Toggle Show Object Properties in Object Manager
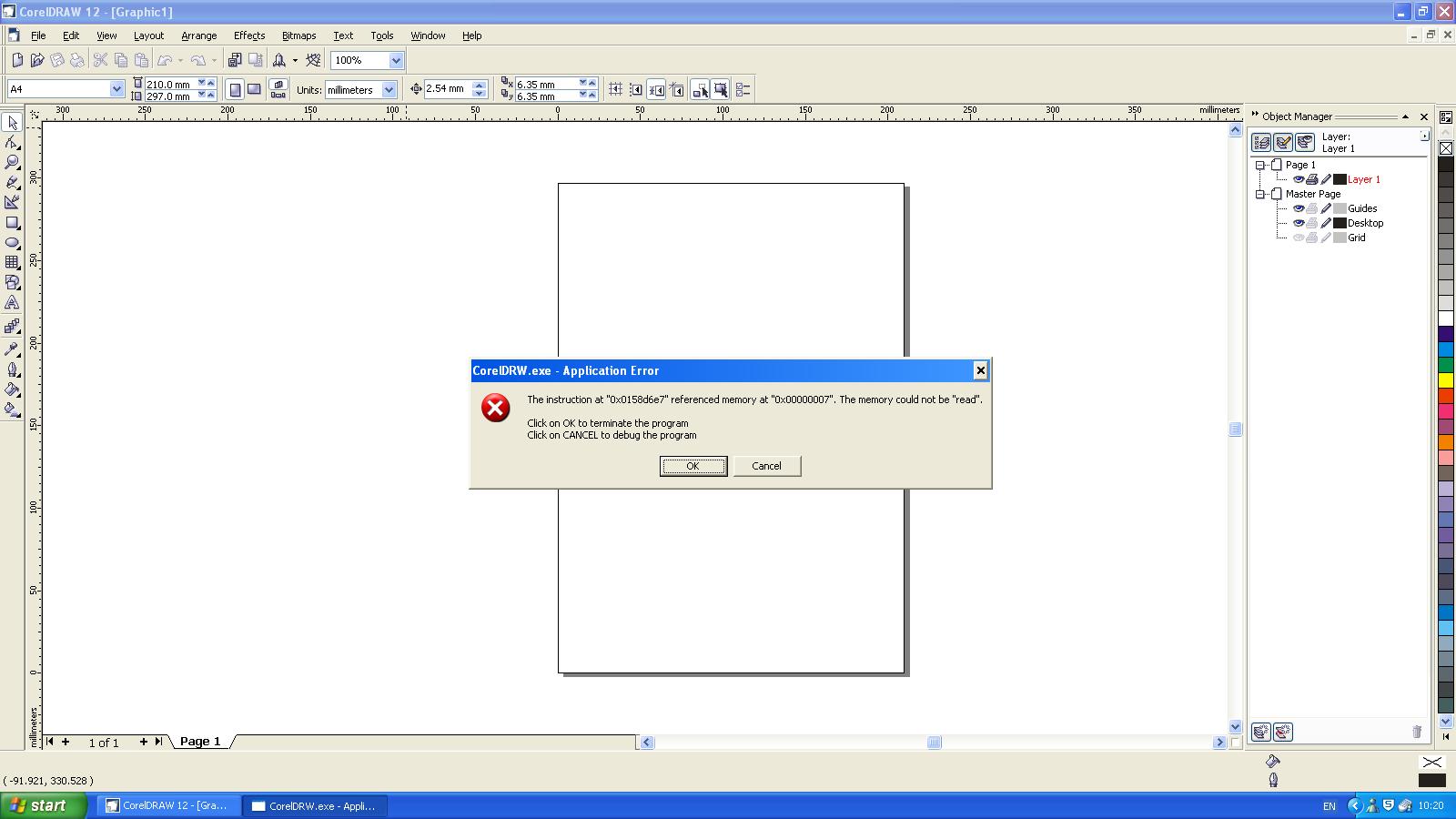 click(1261, 142)
